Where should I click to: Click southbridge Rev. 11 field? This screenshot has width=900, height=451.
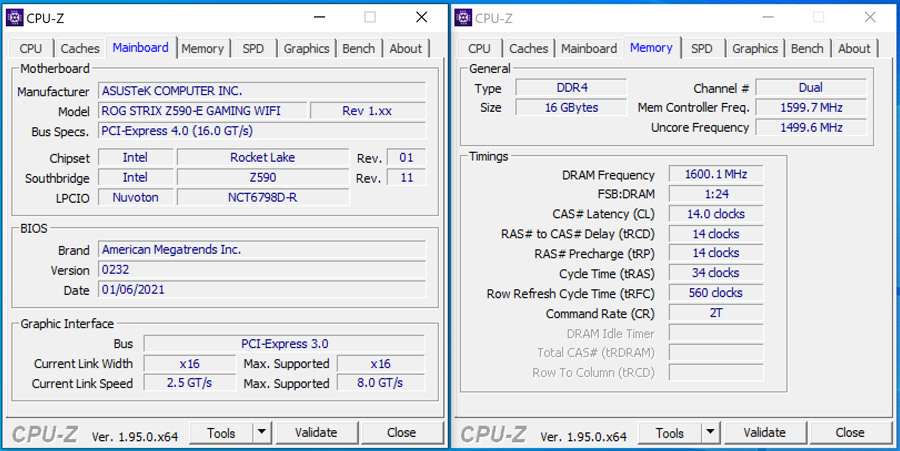coord(406,177)
